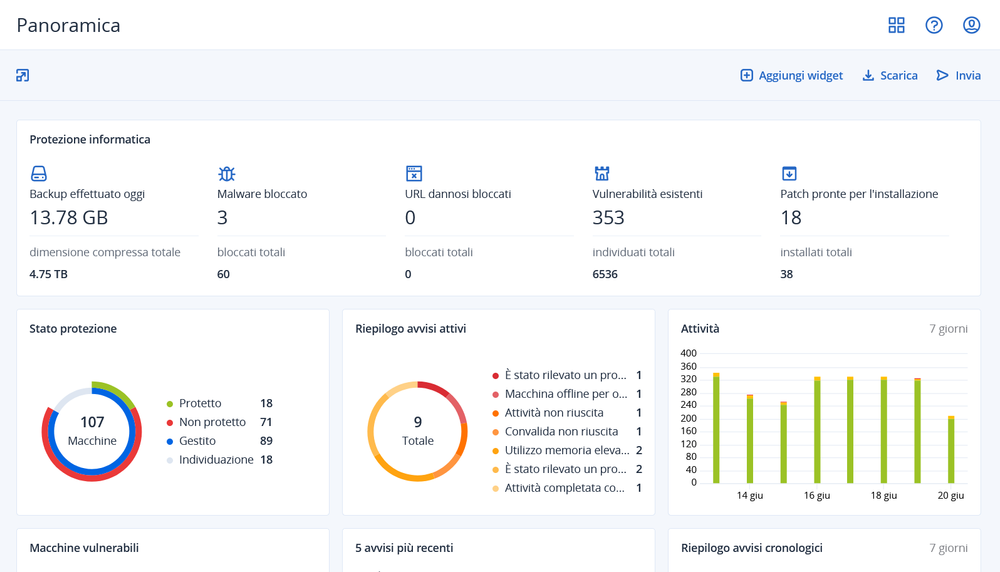Select the Protetto legend entry
This screenshot has height=572, width=1000.
[200, 403]
